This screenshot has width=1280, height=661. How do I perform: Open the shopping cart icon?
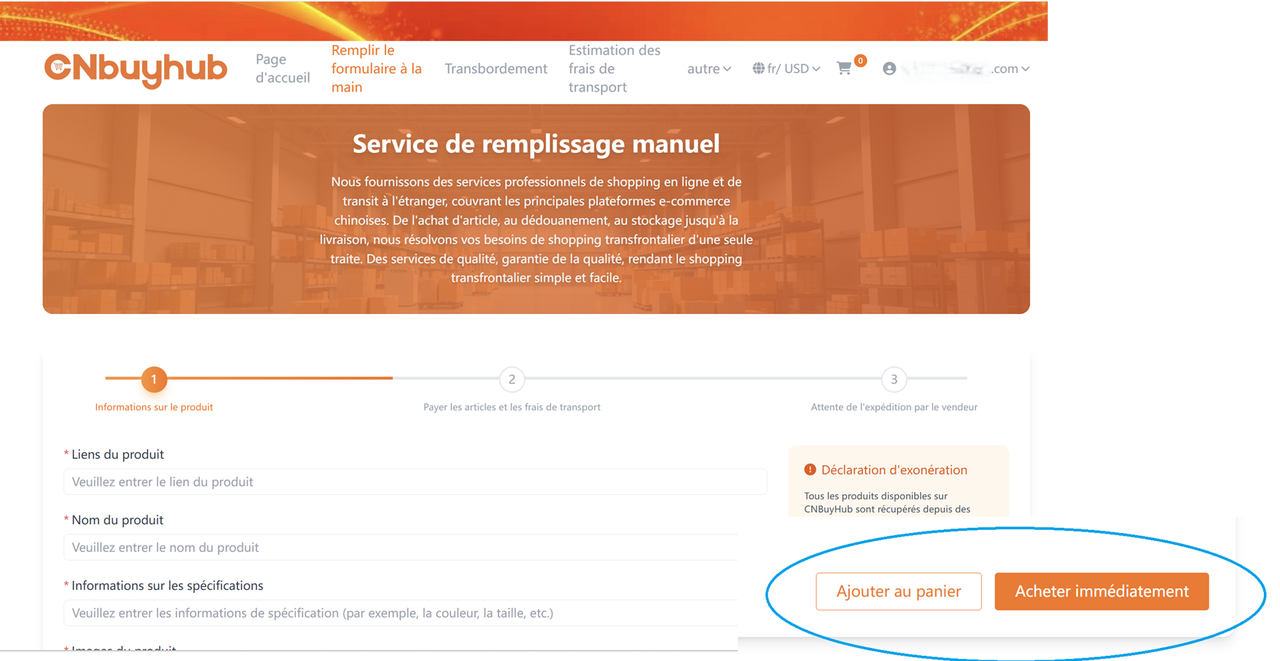(845, 69)
